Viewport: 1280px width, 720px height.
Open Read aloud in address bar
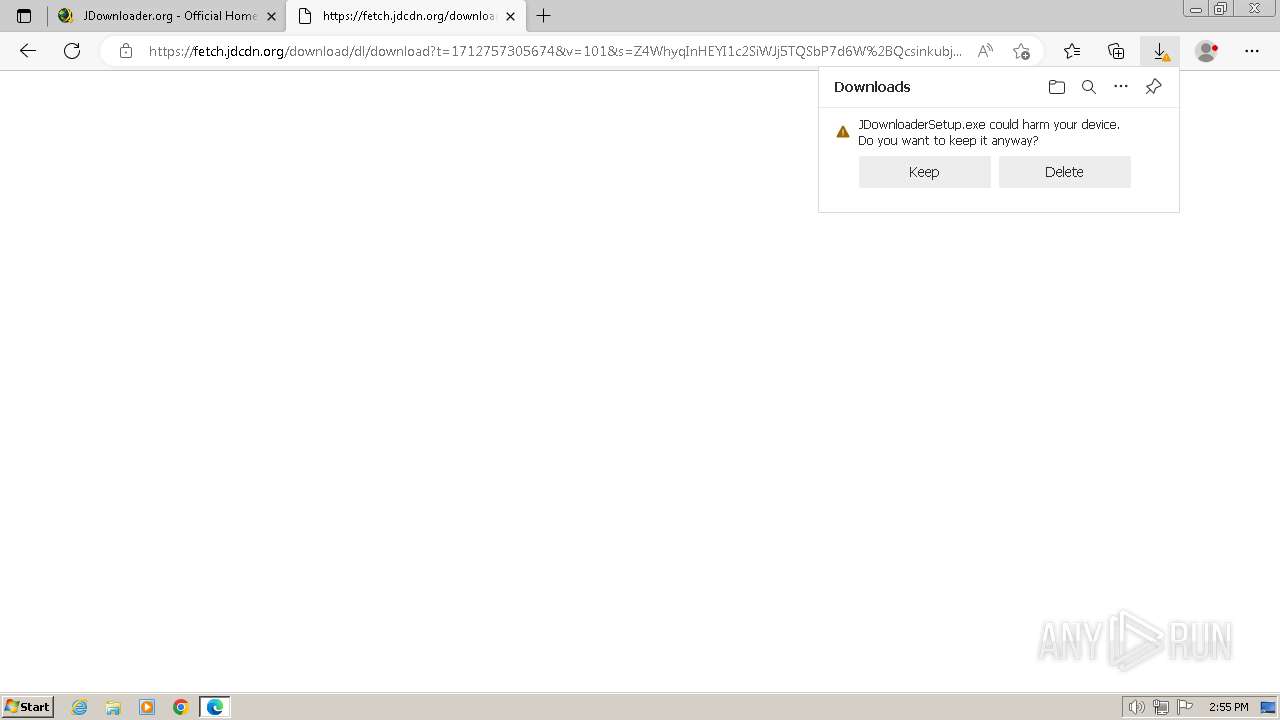[x=986, y=51]
